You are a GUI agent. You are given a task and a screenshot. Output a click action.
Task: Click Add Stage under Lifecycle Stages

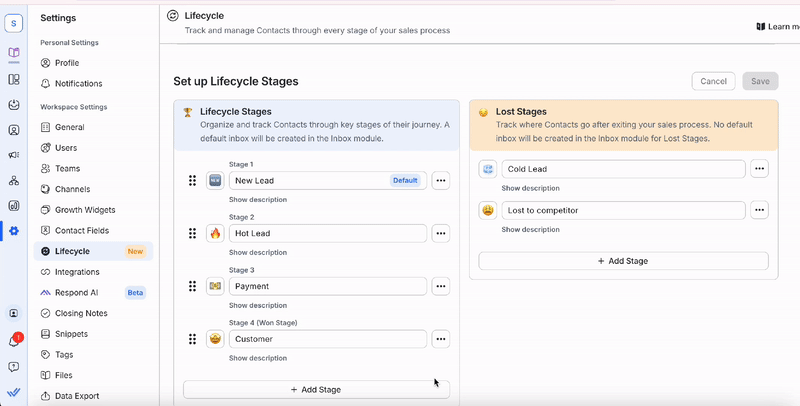click(316, 389)
